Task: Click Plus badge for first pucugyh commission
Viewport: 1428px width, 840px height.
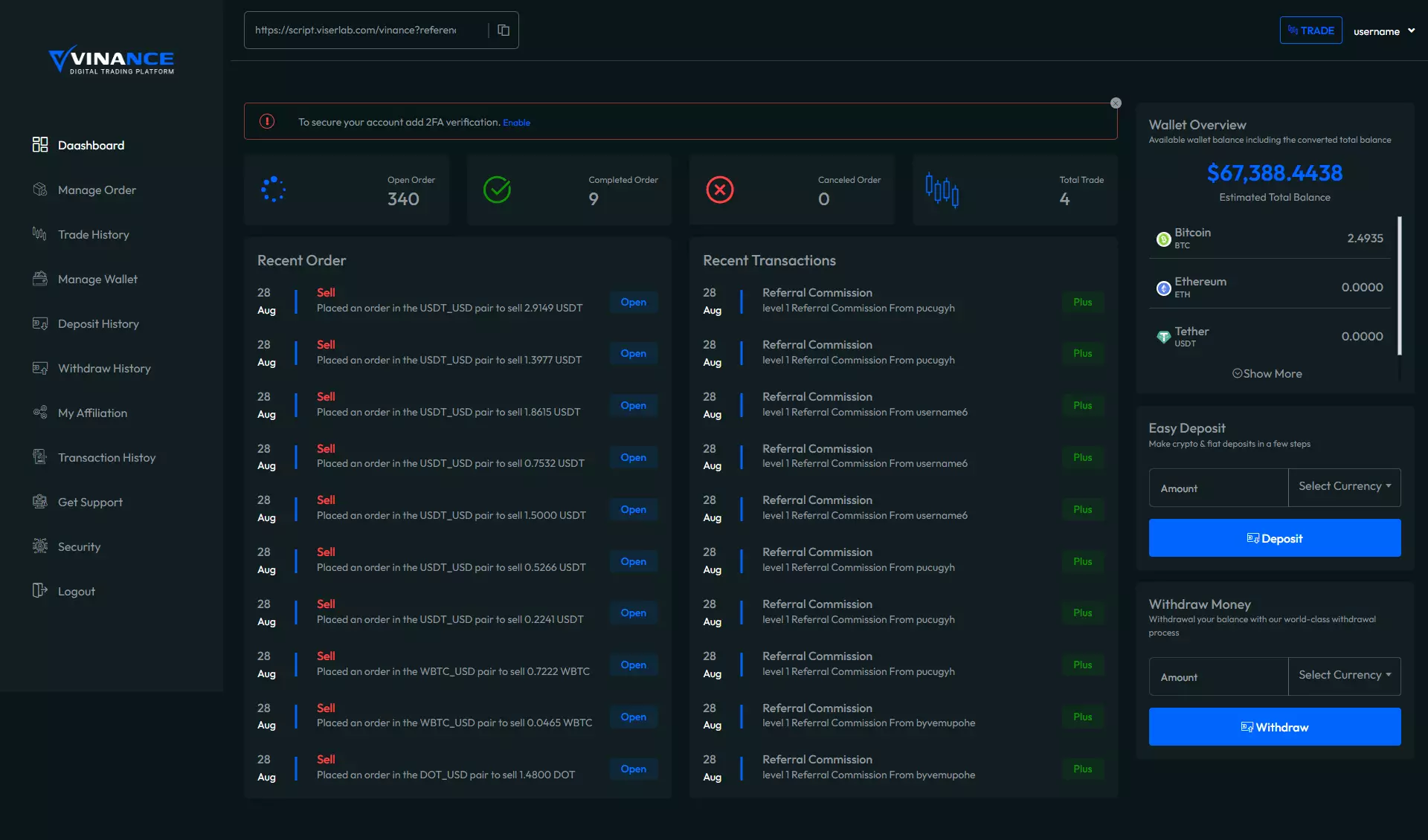Action: click(1083, 302)
